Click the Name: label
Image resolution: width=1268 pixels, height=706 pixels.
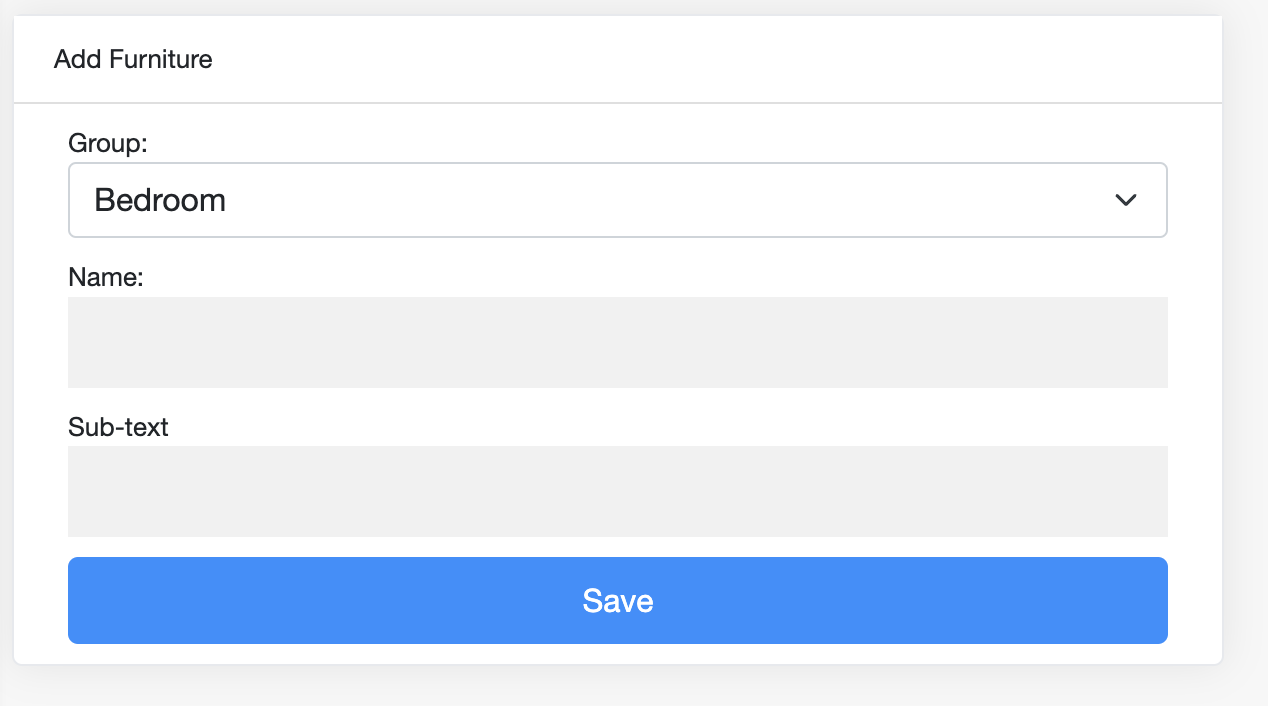pos(106,277)
